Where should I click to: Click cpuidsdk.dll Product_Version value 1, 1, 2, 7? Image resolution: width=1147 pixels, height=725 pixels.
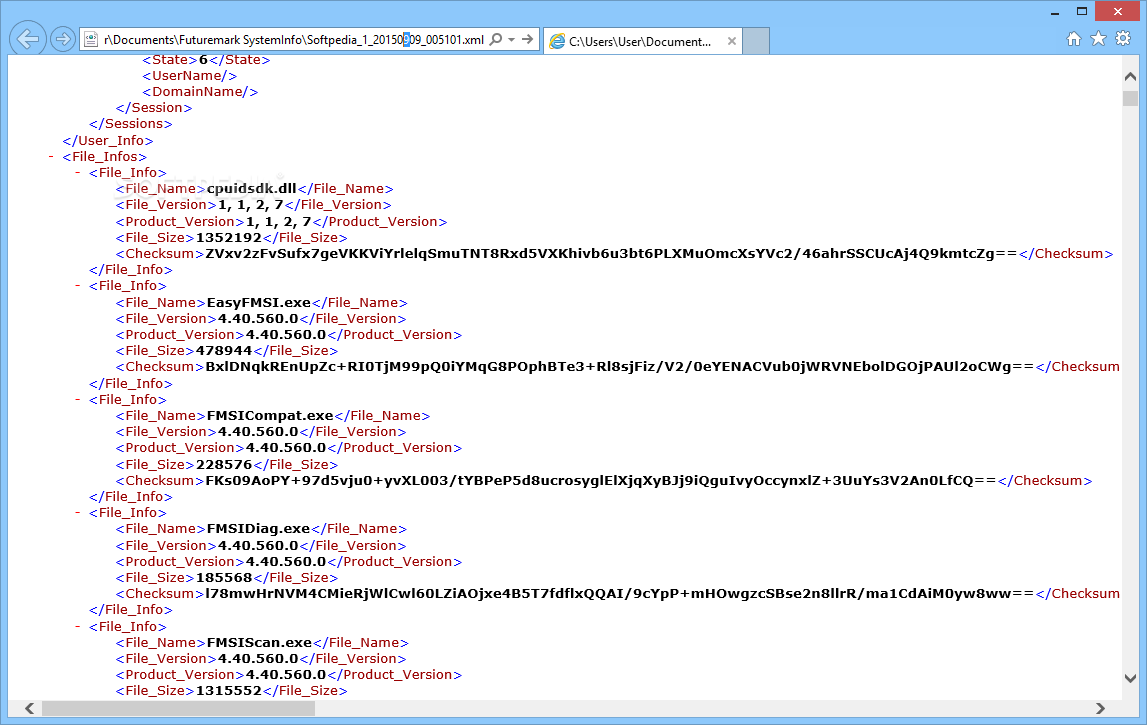pyautogui.click(x=278, y=222)
